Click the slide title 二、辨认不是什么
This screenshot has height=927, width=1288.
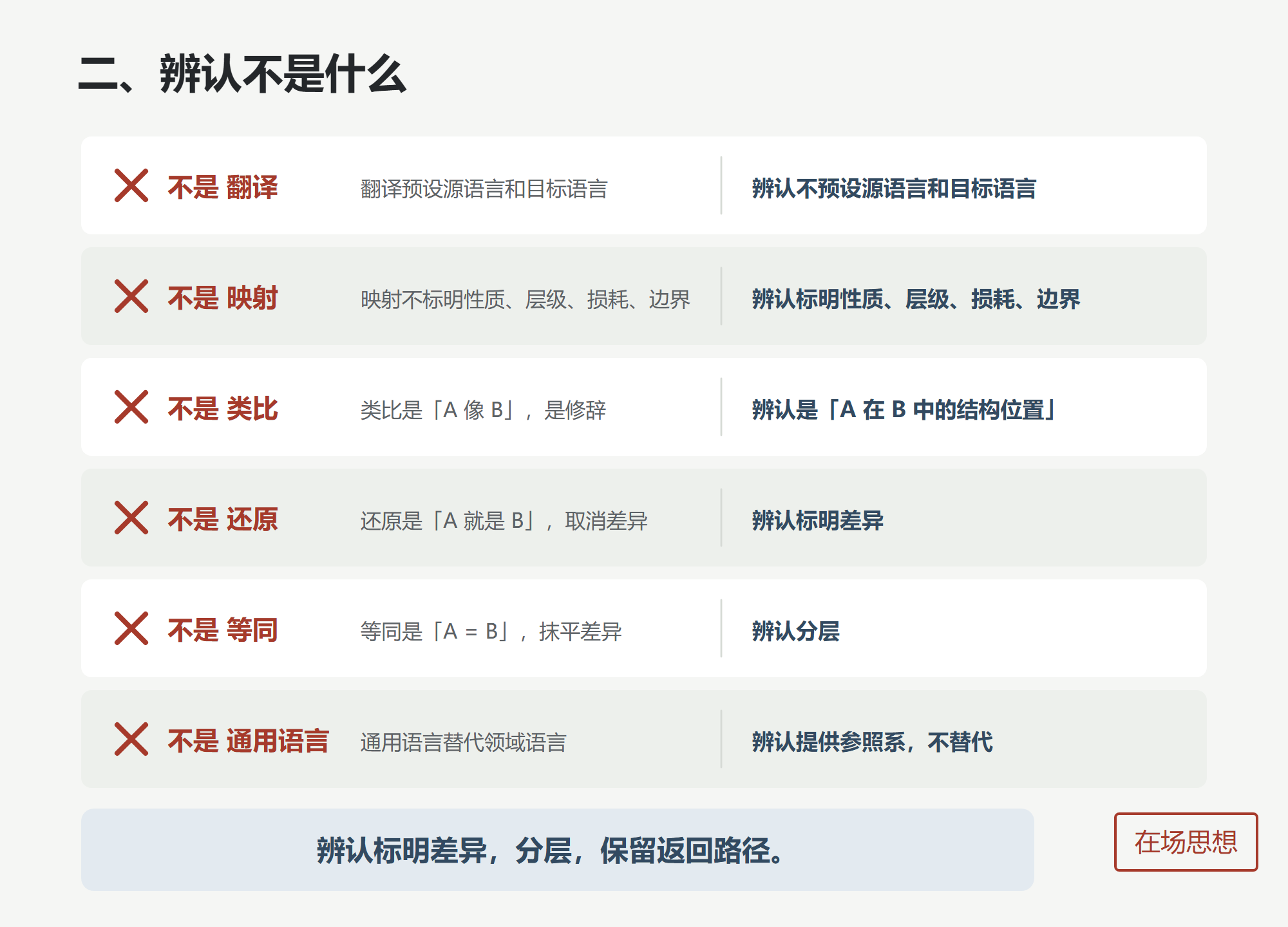pyautogui.click(x=242, y=75)
